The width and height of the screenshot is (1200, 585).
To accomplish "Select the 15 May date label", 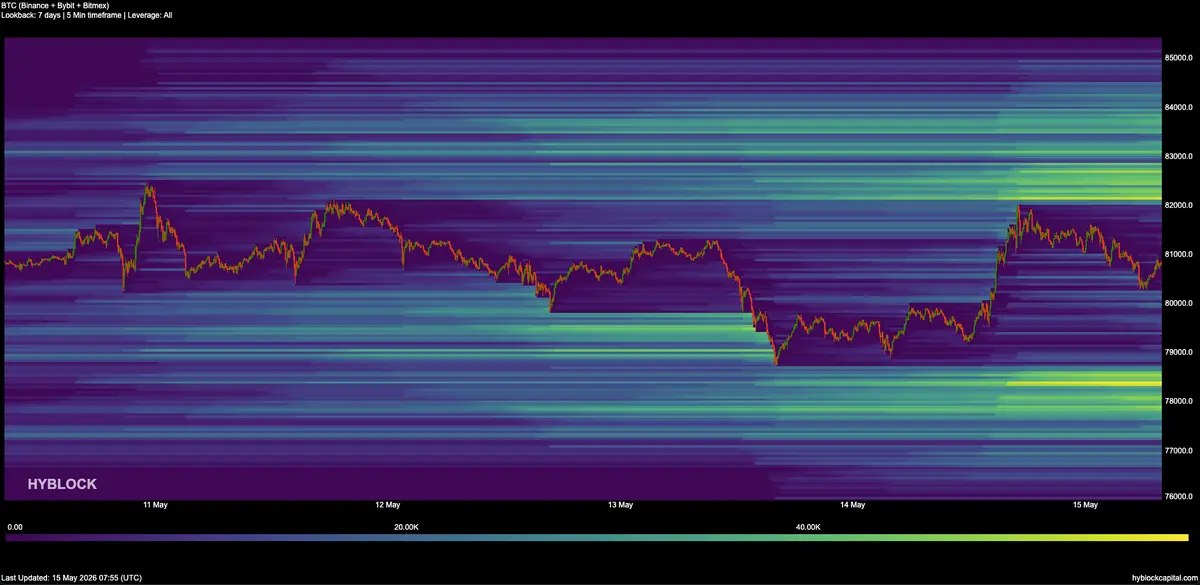I will tap(1086, 505).
